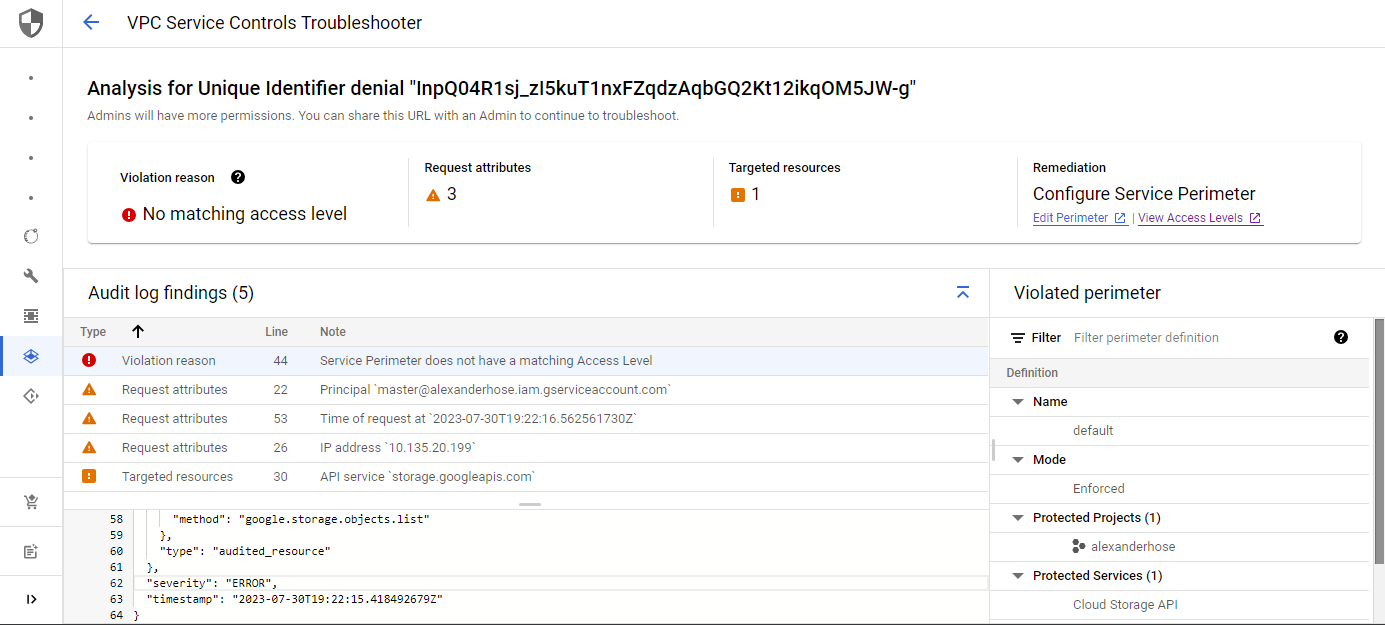Open the release notes document icon

31,551
